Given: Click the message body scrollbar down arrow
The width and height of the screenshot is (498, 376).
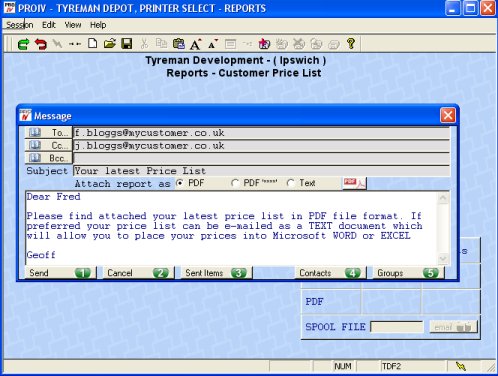Looking at the screenshot, I should tap(443, 259).
